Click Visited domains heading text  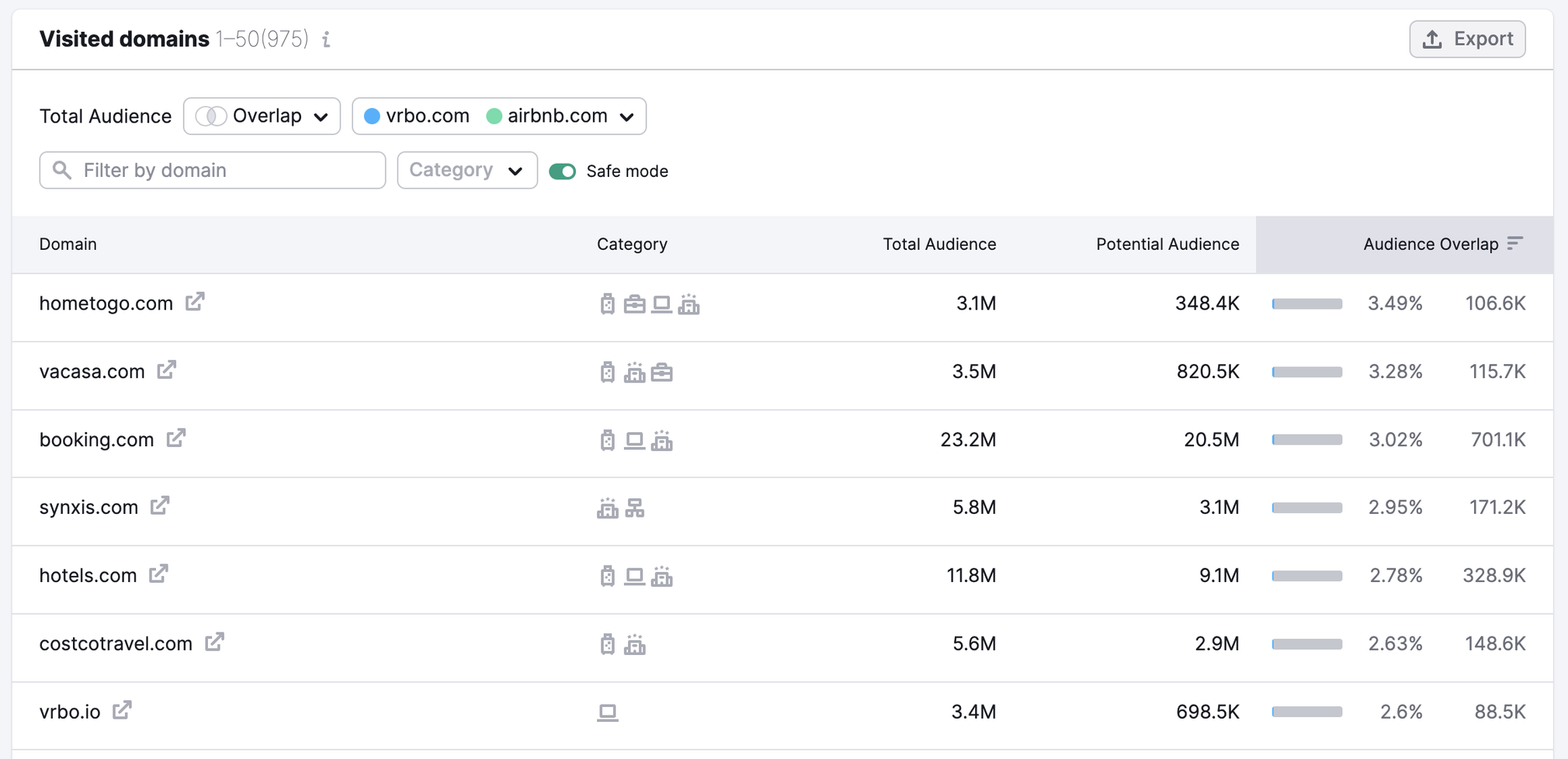click(x=124, y=39)
